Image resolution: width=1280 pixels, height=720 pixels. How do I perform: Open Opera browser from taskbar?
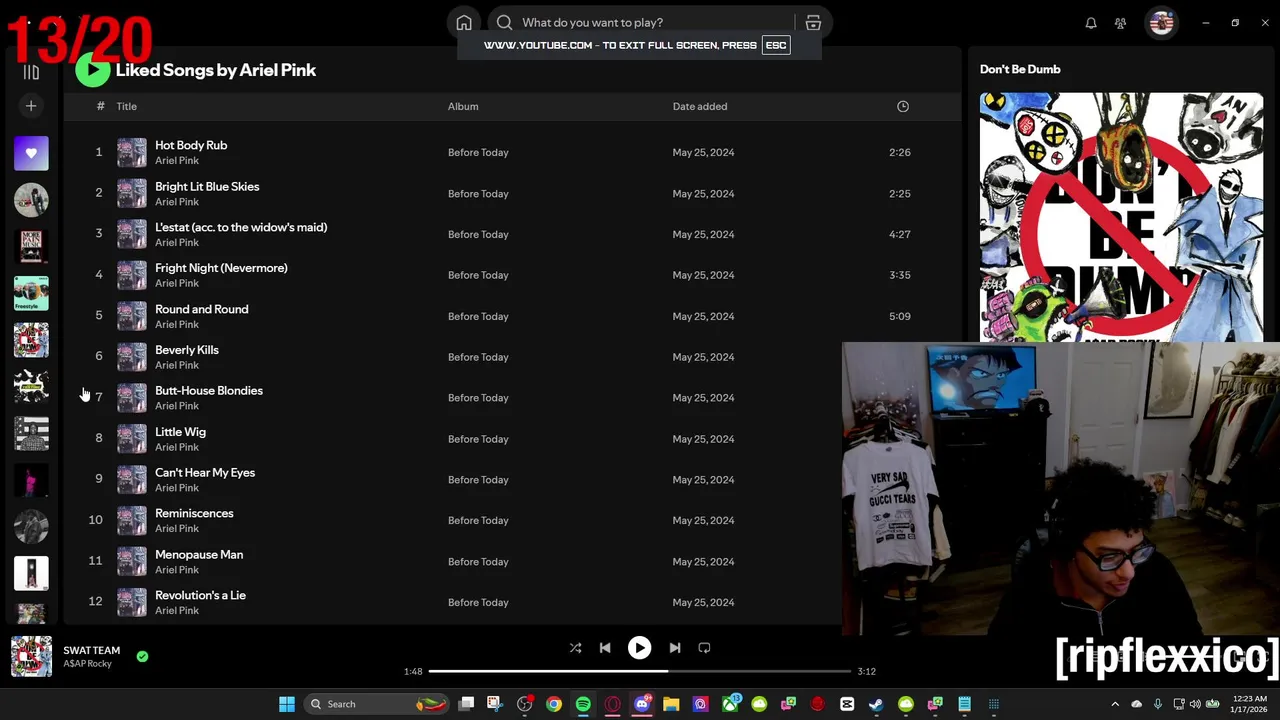tap(613, 704)
